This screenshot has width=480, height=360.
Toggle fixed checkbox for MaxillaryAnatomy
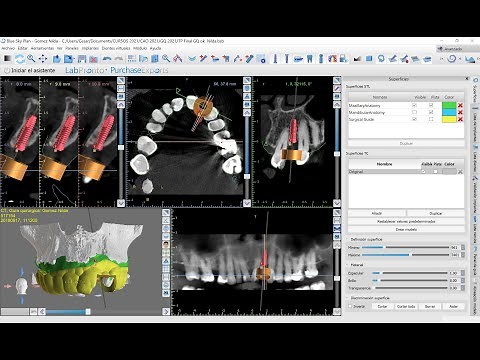[x=431, y=105]
